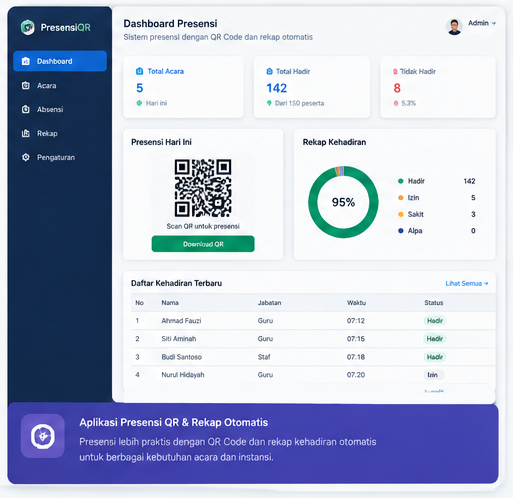The height and width of the screenshot is (498, 513).
Task: Click the green arrow beside Dari 150 peserta
Action: coord(269,103)
